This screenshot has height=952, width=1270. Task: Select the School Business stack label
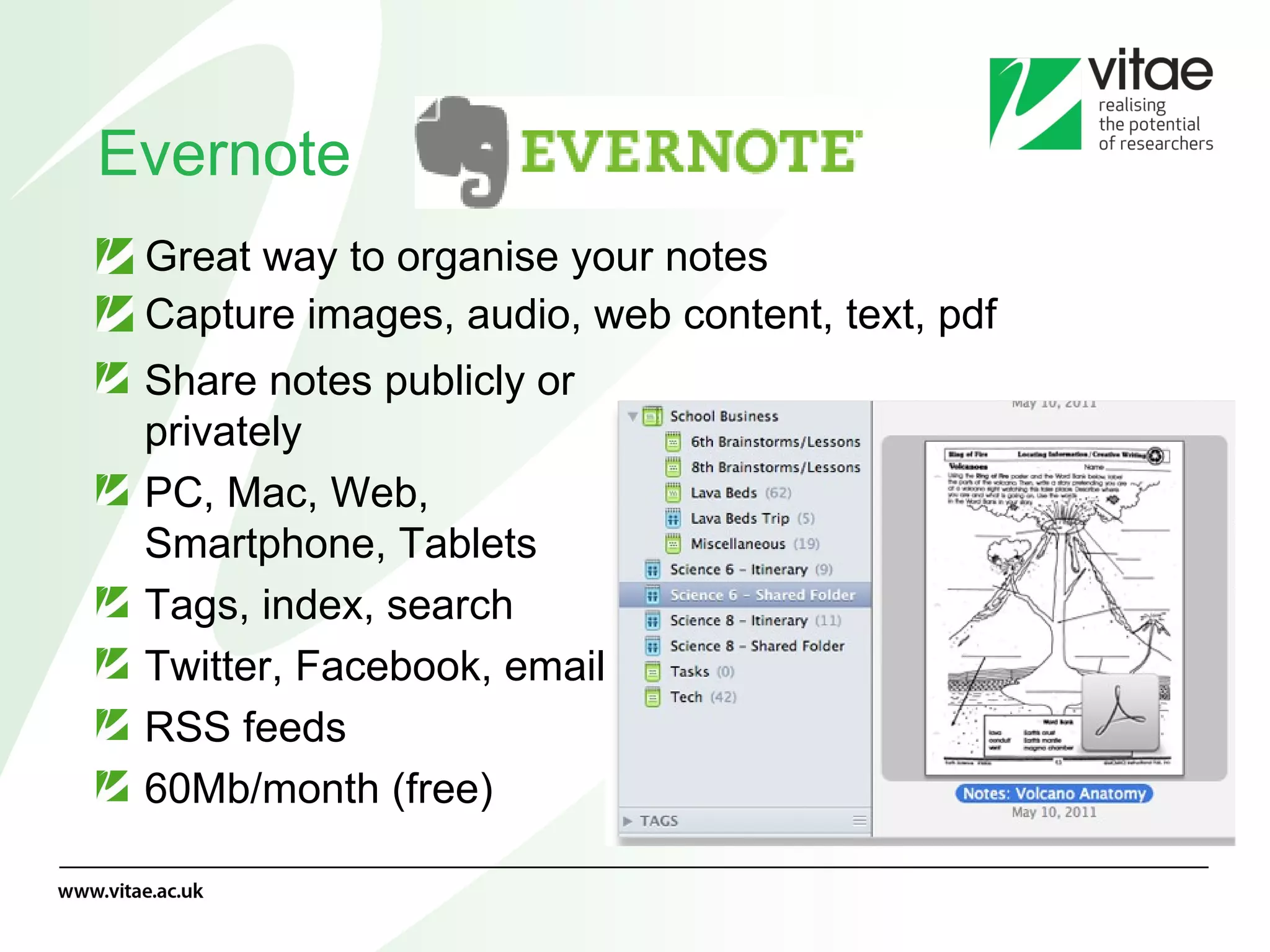tap(724, 416)
